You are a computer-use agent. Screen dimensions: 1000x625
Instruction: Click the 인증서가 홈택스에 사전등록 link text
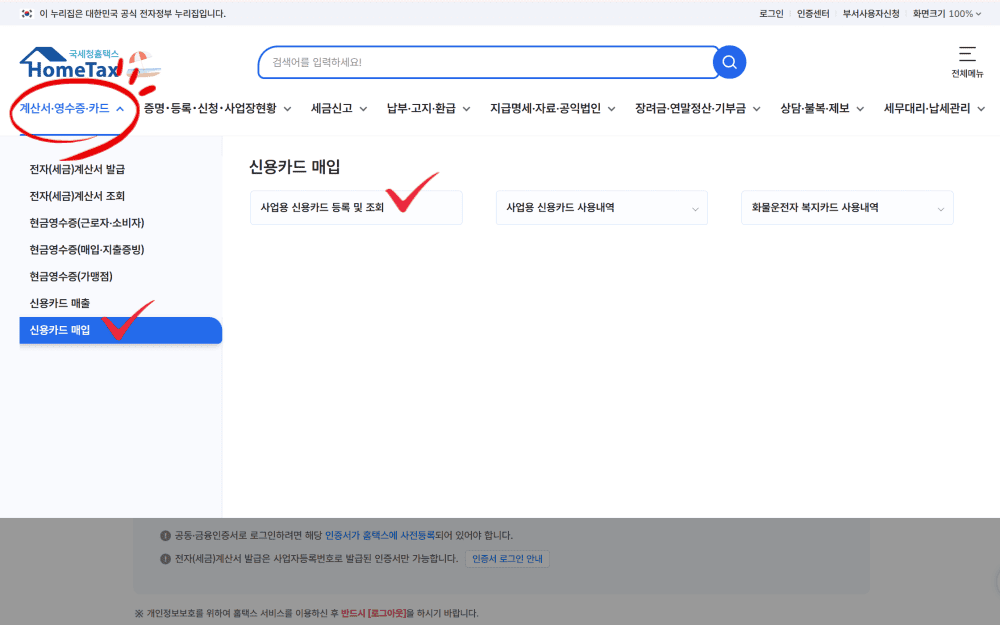(x=380, y=535)
